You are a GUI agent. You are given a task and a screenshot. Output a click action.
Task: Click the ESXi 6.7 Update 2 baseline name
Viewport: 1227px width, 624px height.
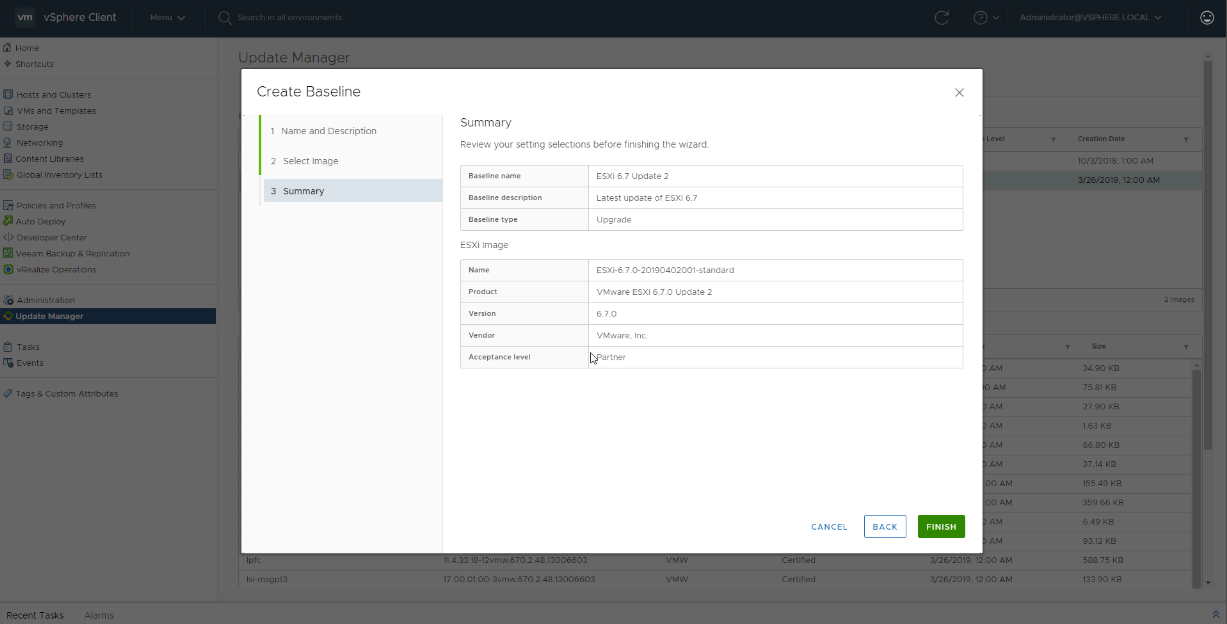[632, 176]
